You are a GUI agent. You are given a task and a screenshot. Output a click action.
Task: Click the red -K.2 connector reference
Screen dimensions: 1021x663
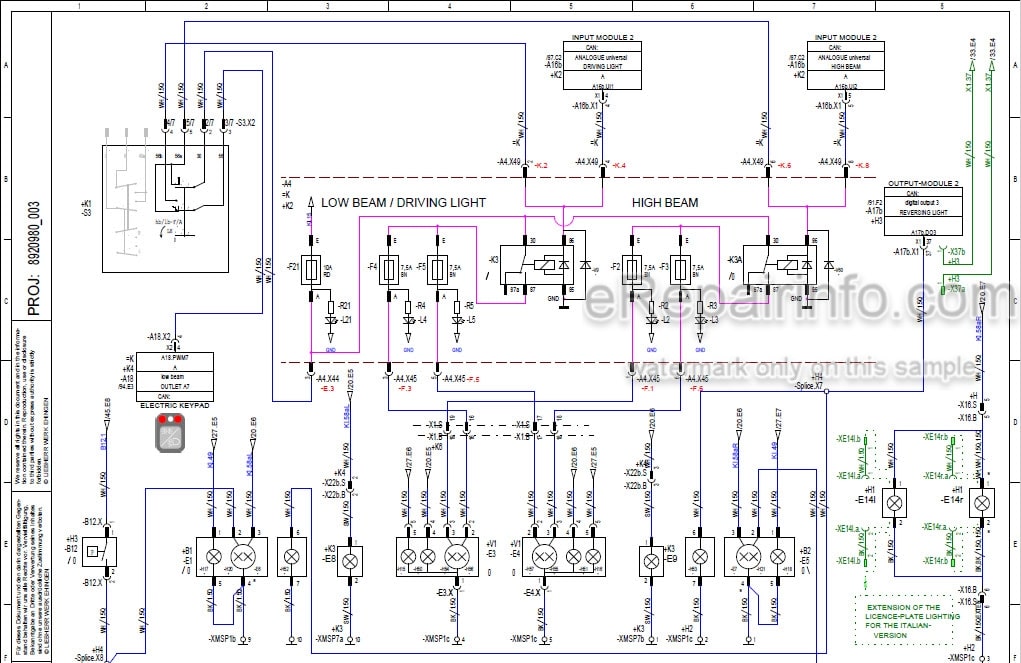click(x=541, y=165)
